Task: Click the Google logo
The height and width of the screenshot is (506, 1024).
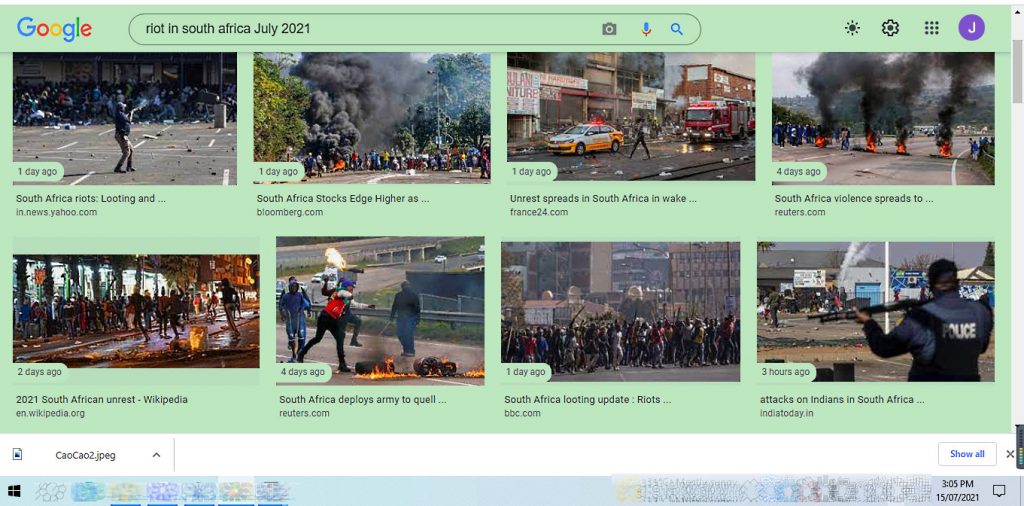Action: pos(54,29)
